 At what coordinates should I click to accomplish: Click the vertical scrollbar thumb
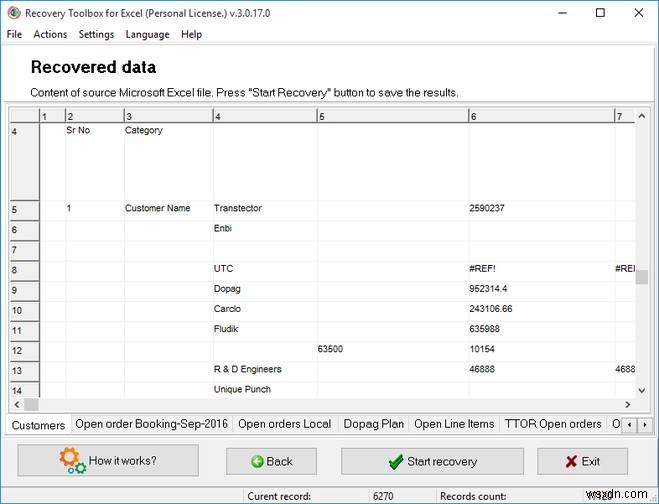pos(642,277)
